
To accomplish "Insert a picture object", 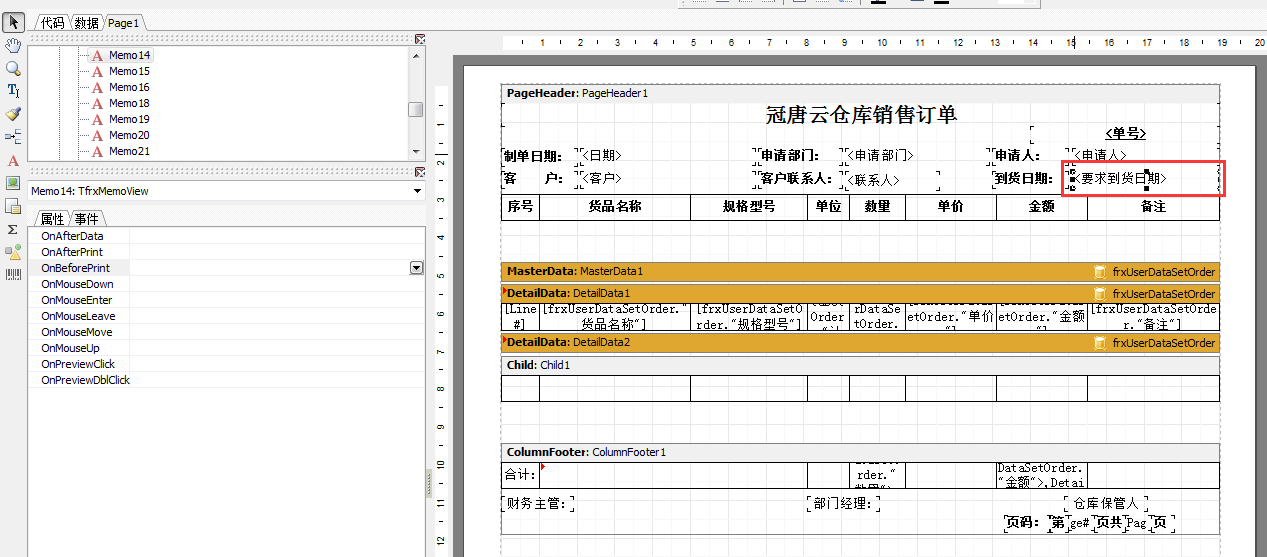I will 13,183.
